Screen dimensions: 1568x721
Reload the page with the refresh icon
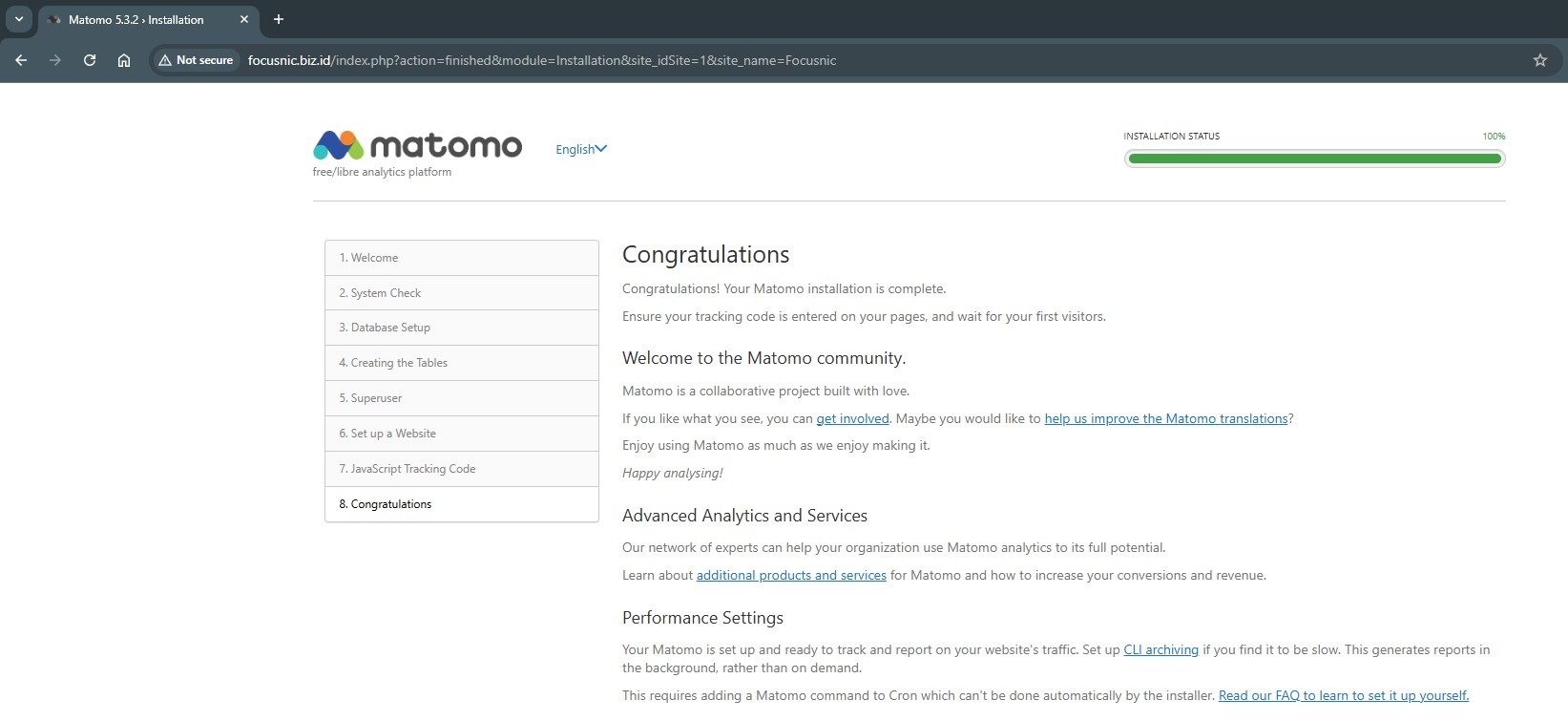click(x=90, y=60)
